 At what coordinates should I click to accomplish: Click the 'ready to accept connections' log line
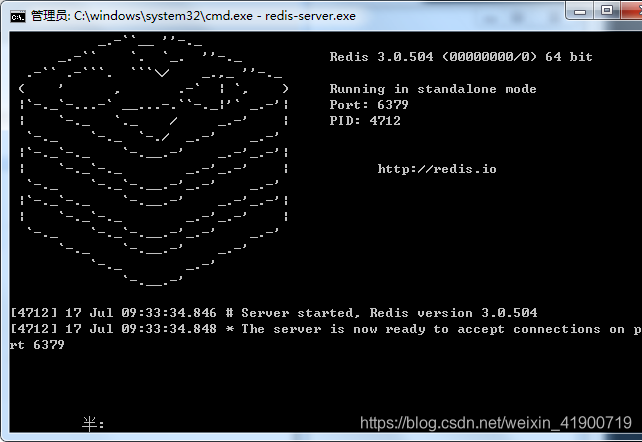coord(326,329)
